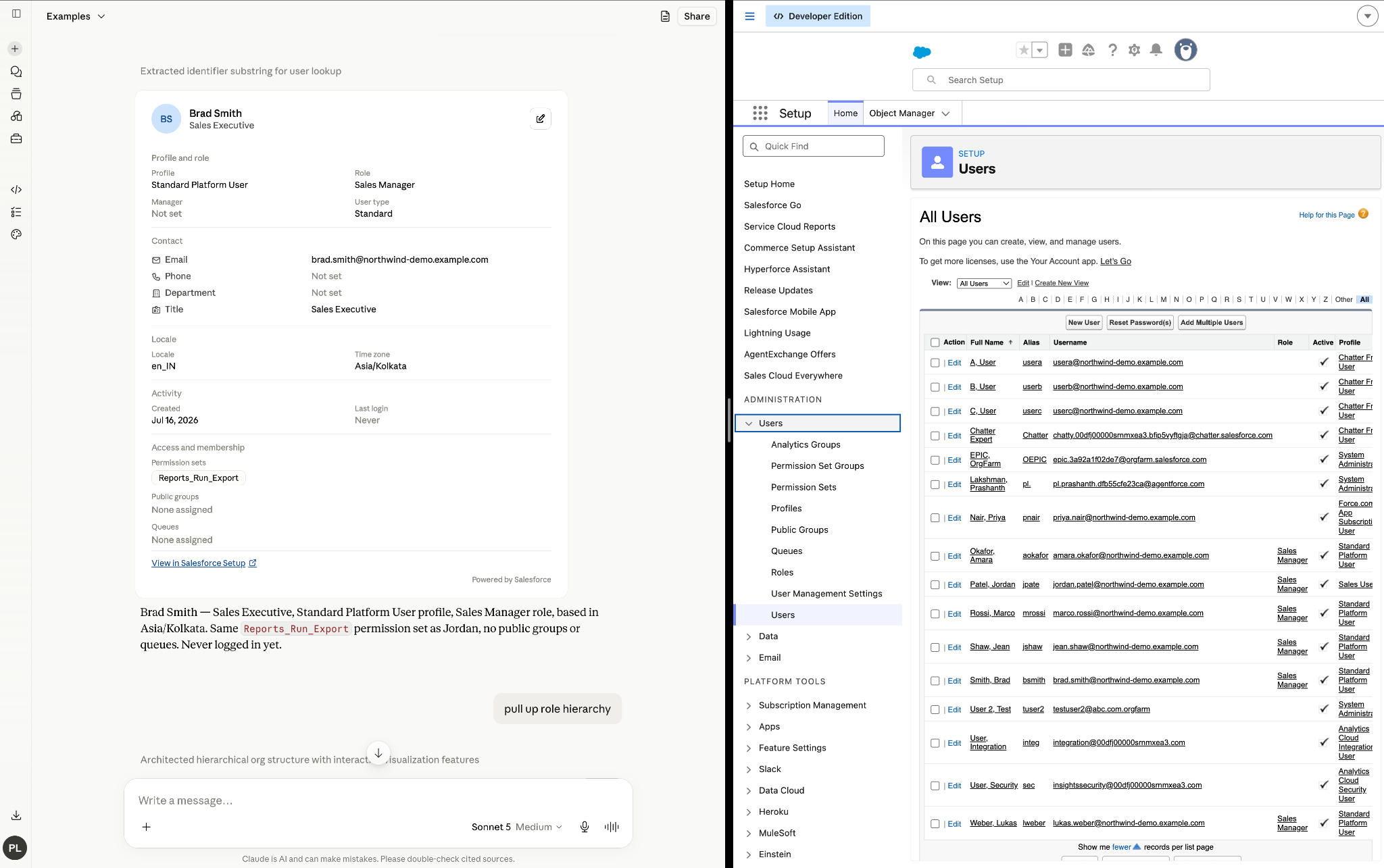Open Salesforce help question mark icon
The image size is (1384, 868).
[x=1112, y=49]
